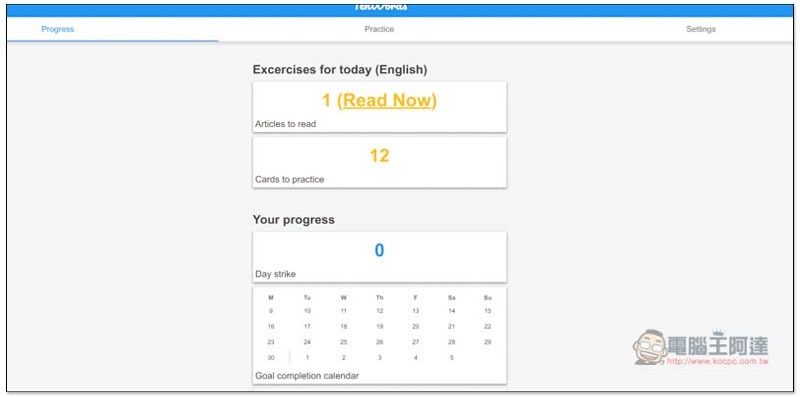The image size is (800, 397).
Task: Click Excercises for today (English) heading
Action: (340, 70)
